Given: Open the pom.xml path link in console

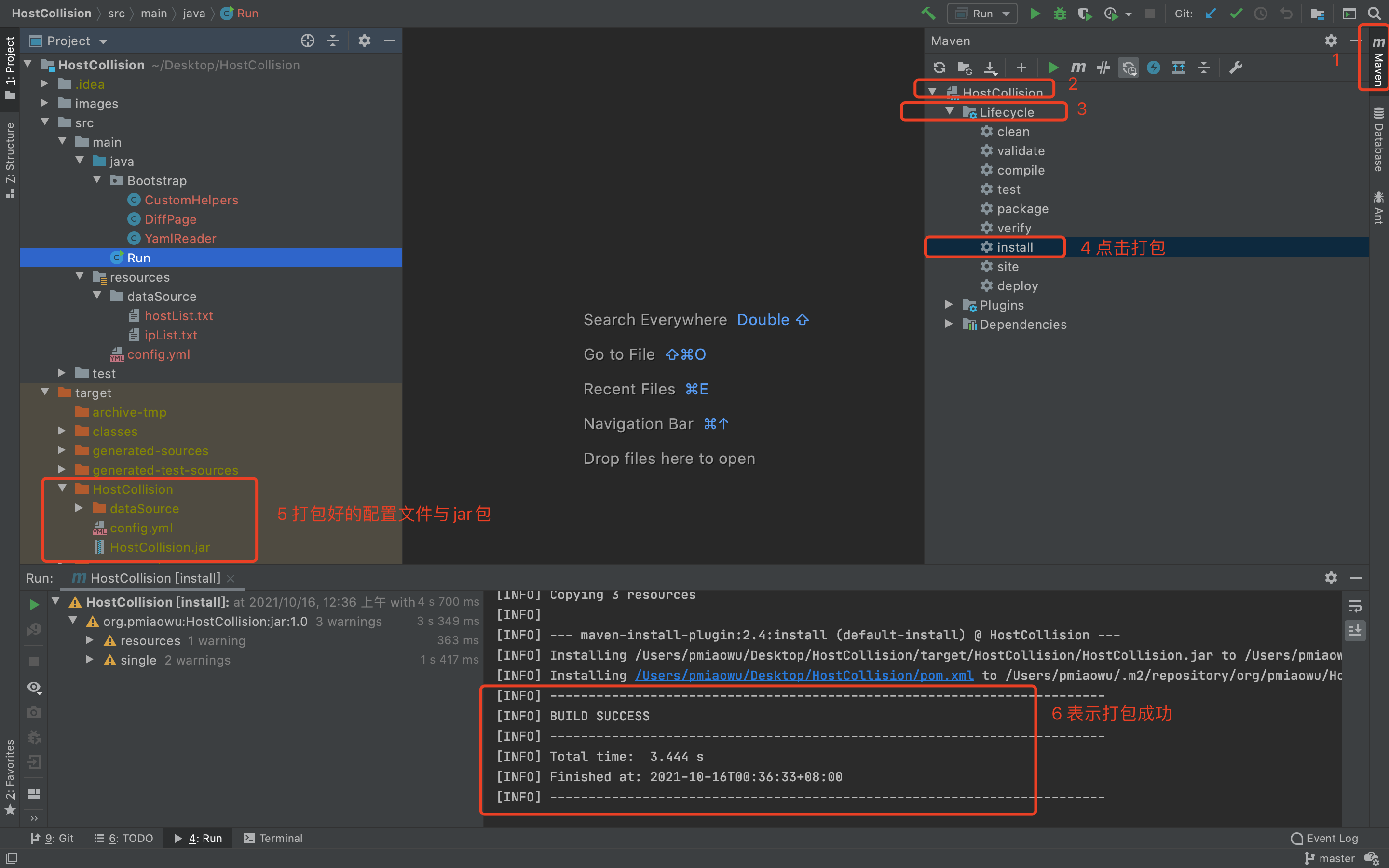Looking at the screenshot, I should pyautogui.click(x=803, y=676).
